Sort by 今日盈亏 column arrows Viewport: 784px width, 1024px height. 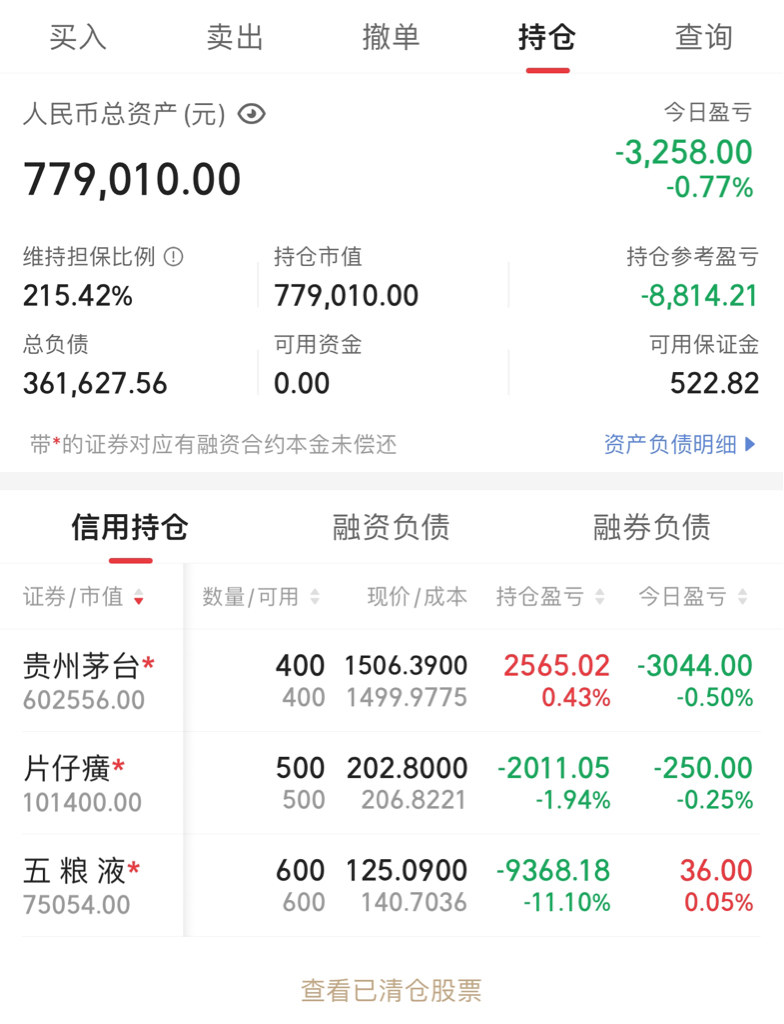pos(742,597)
